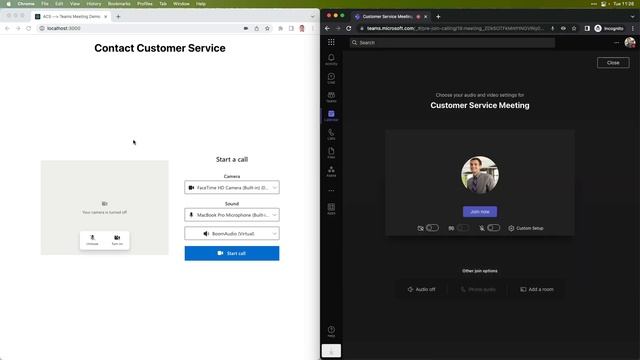Open Edit menu in menu bar
The image size is (640, 360).
coord(59,4)
